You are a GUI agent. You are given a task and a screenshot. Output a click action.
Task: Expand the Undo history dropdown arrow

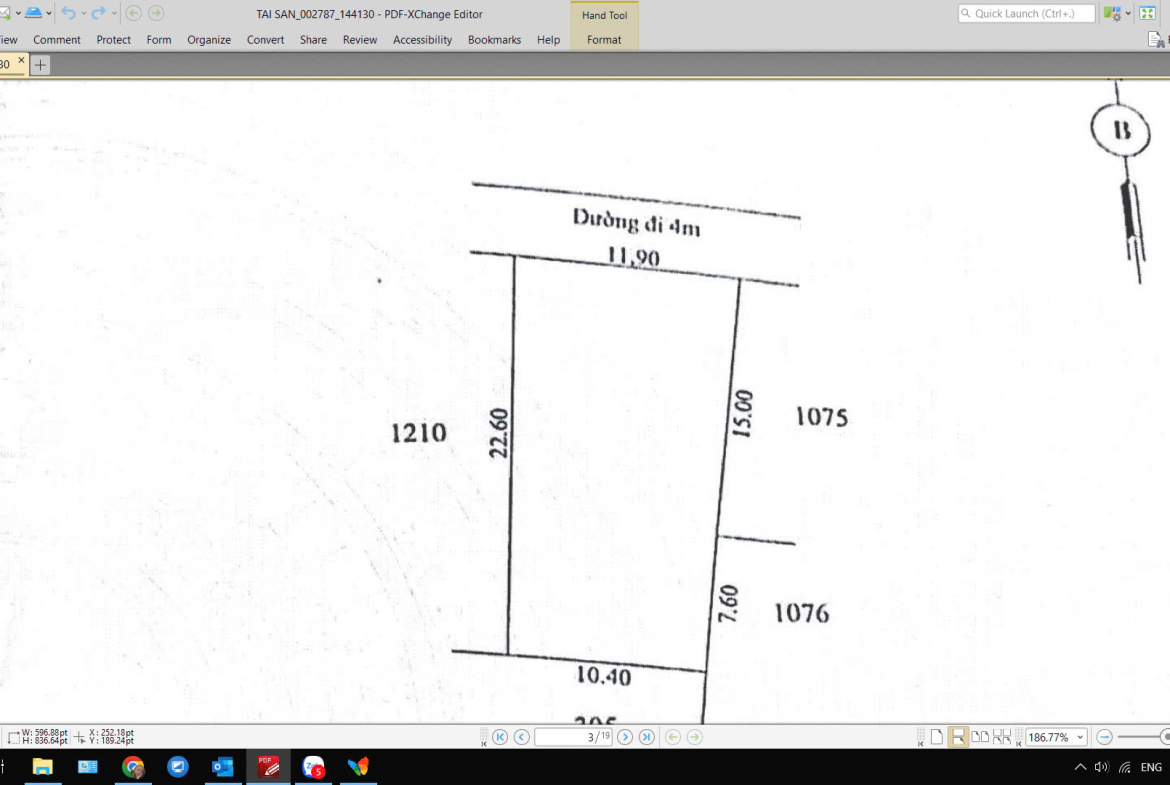point(83,13)
